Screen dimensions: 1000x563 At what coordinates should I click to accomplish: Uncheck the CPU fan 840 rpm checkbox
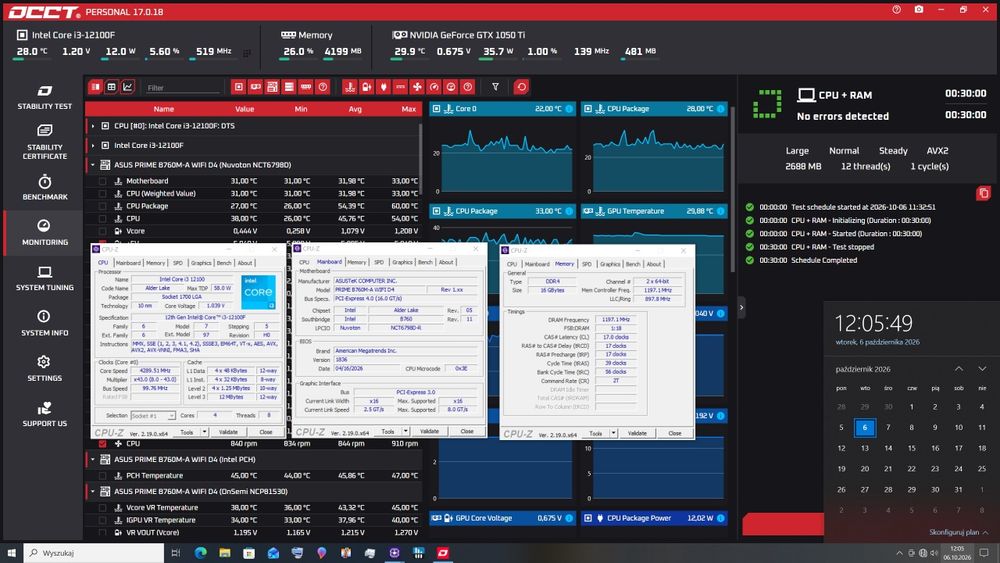[x=102, y=443]
